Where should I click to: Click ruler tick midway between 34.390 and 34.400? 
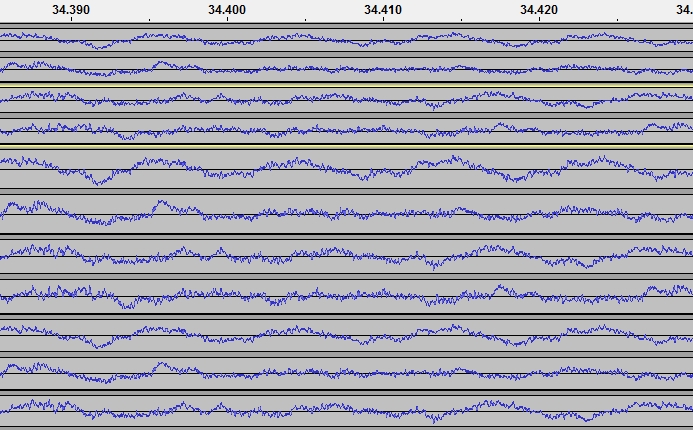[x=149, y=20]
